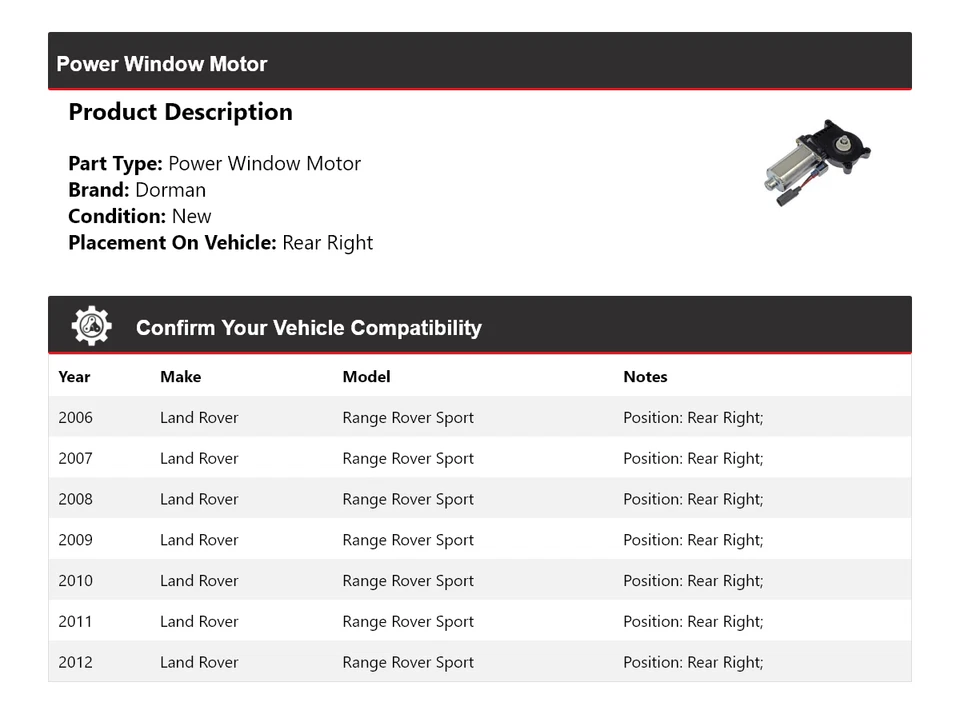The image size is (960, 714).
Task: Select the 2007 year row cell
Action: click(x=75, y=459)
